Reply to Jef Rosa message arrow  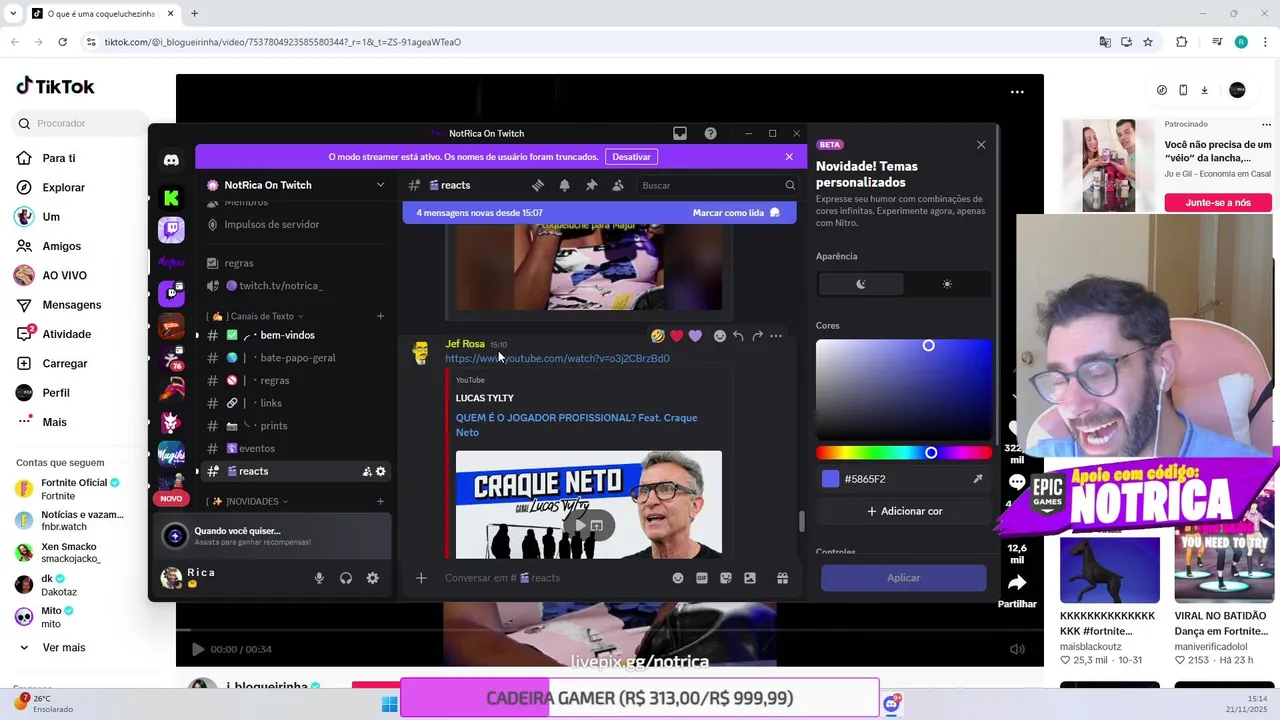(x=738, y=336)
